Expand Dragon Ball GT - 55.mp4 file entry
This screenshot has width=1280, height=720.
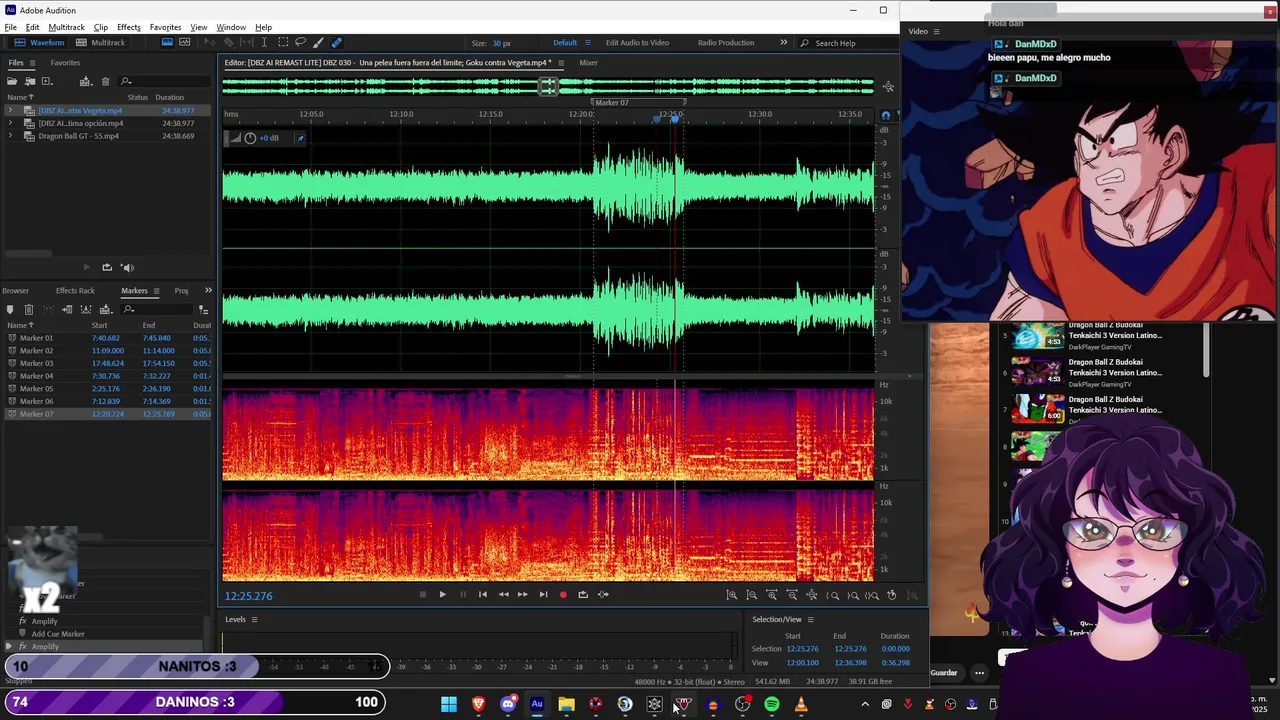pyautogui.click(x=10, y=136)
